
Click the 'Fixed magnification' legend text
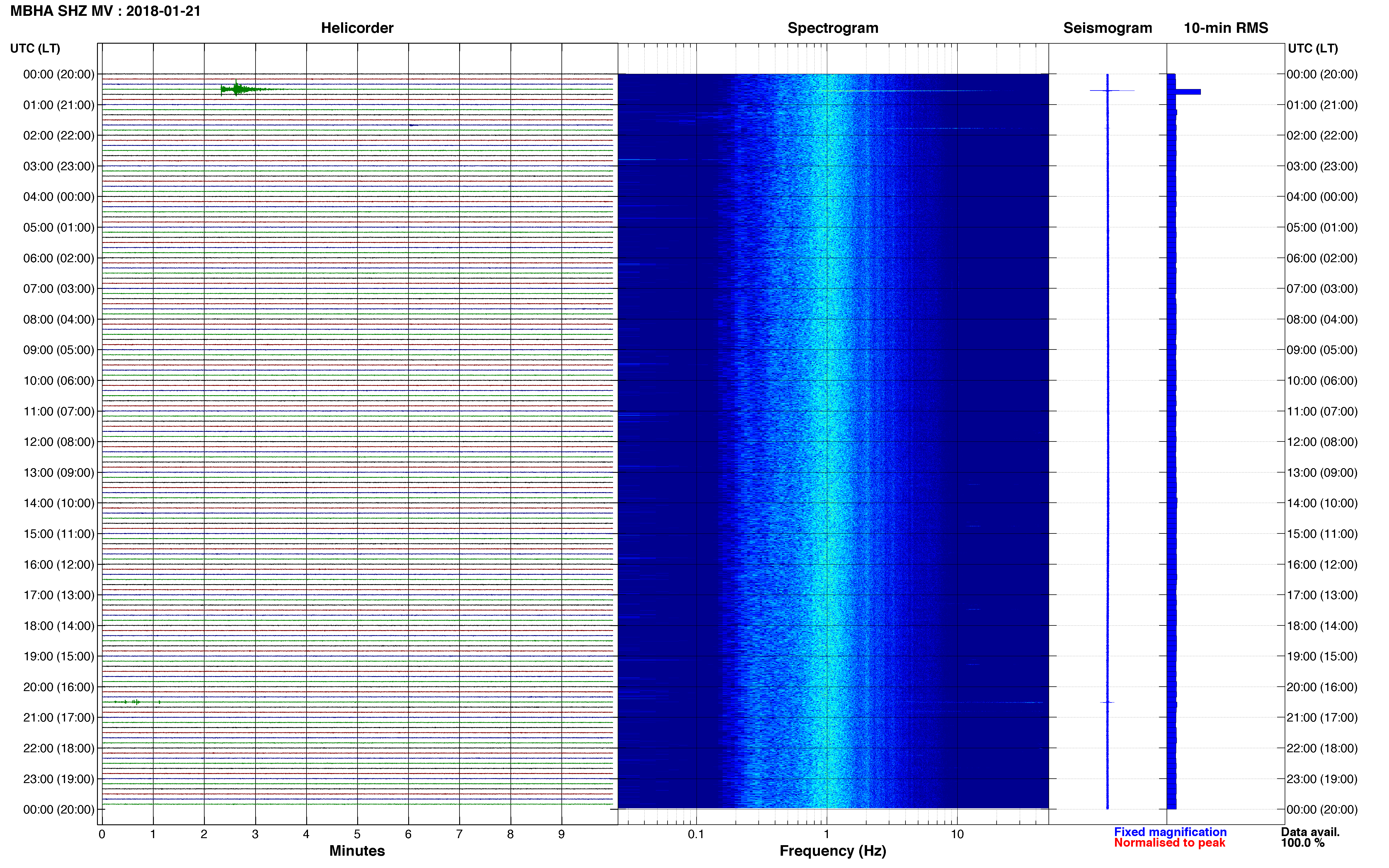[x=1170, y=832]
